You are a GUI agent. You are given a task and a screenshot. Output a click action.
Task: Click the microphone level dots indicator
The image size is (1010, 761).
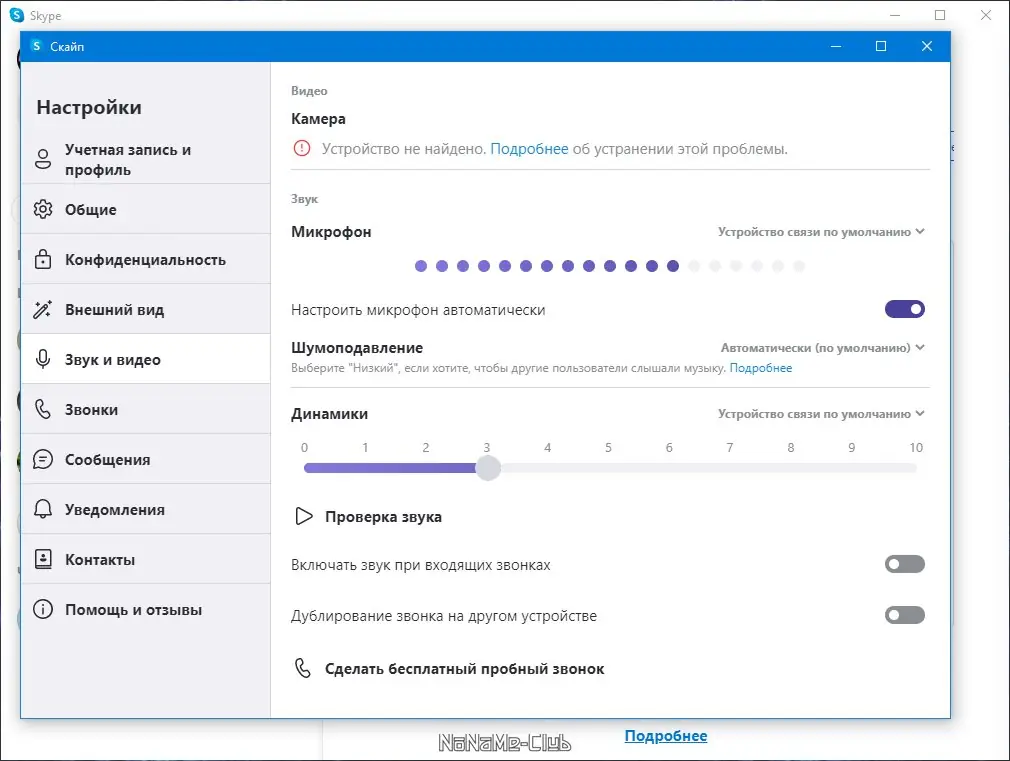[609, 265]
